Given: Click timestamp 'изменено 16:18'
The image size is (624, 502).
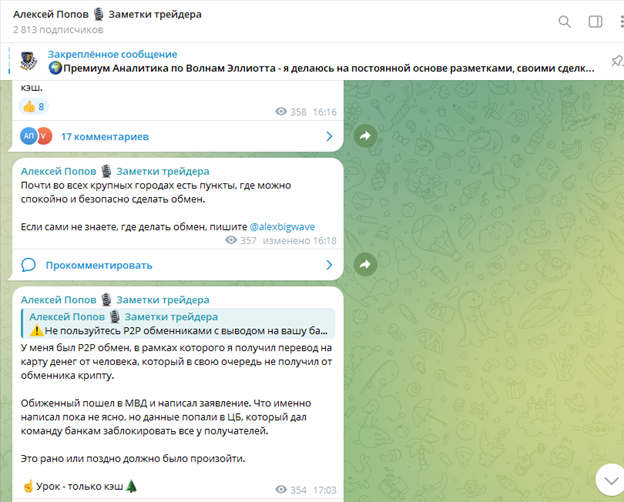Looking at the screenshot, I should [300, 240].
